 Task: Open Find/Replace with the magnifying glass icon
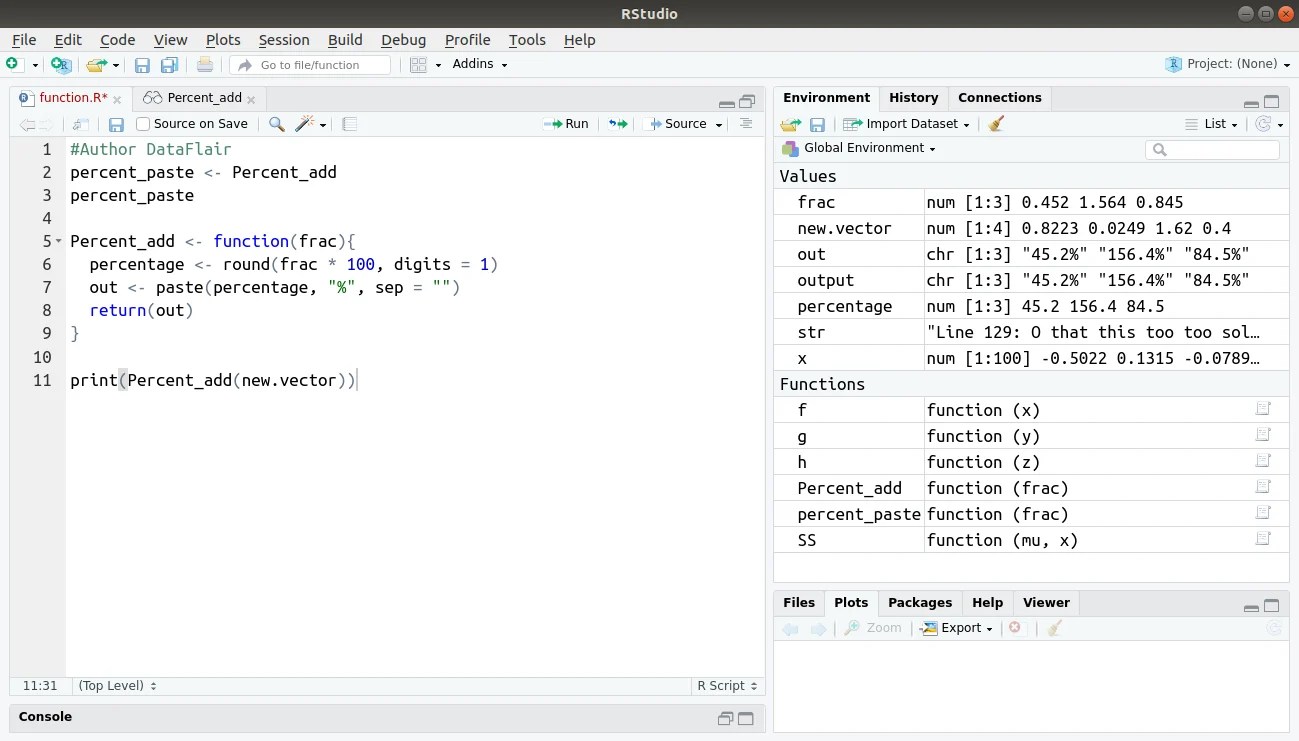(x=276, y=123)
